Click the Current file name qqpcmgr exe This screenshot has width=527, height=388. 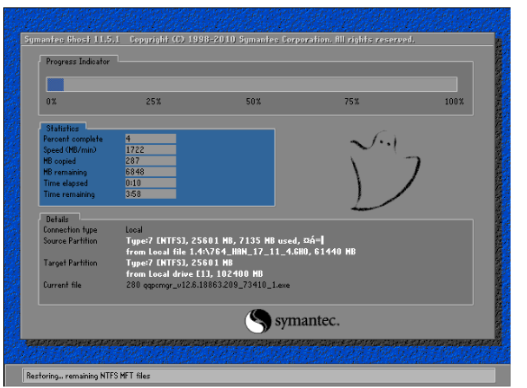point(216,285)
